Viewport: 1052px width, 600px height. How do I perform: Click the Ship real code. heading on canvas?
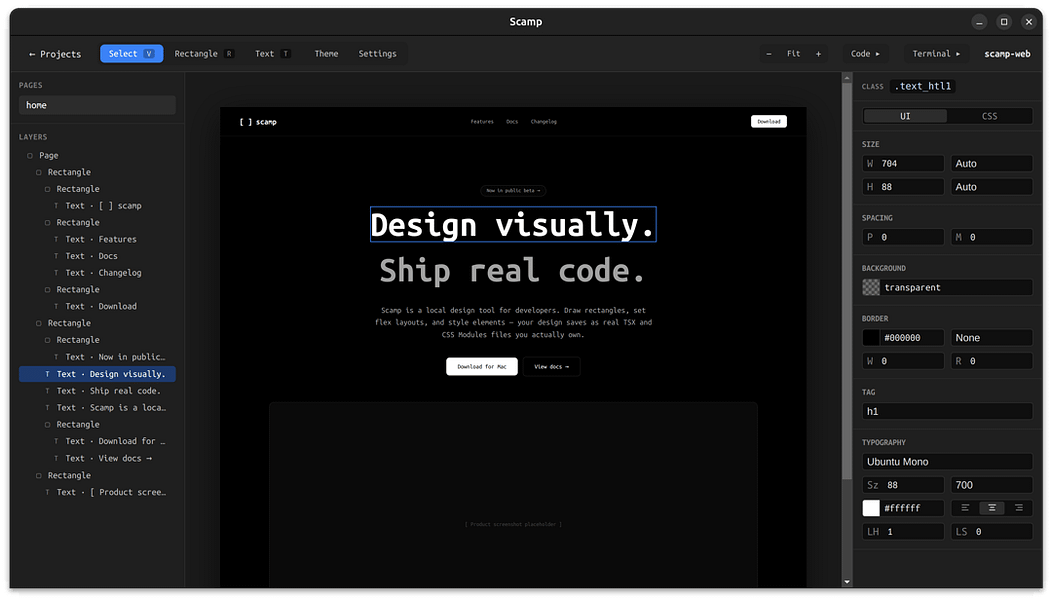(513, 270)
